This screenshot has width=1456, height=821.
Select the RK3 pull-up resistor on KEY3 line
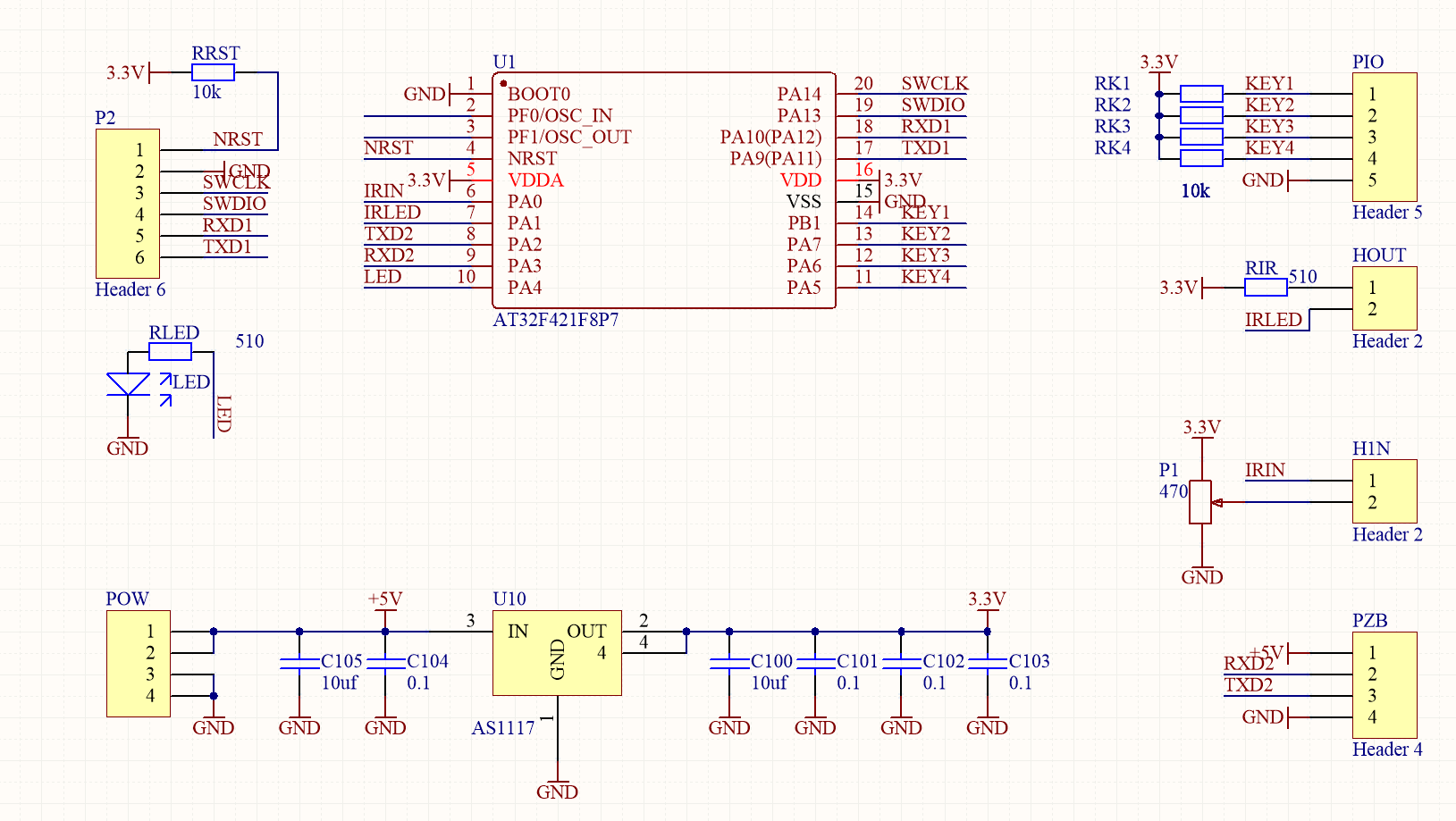1201,137
